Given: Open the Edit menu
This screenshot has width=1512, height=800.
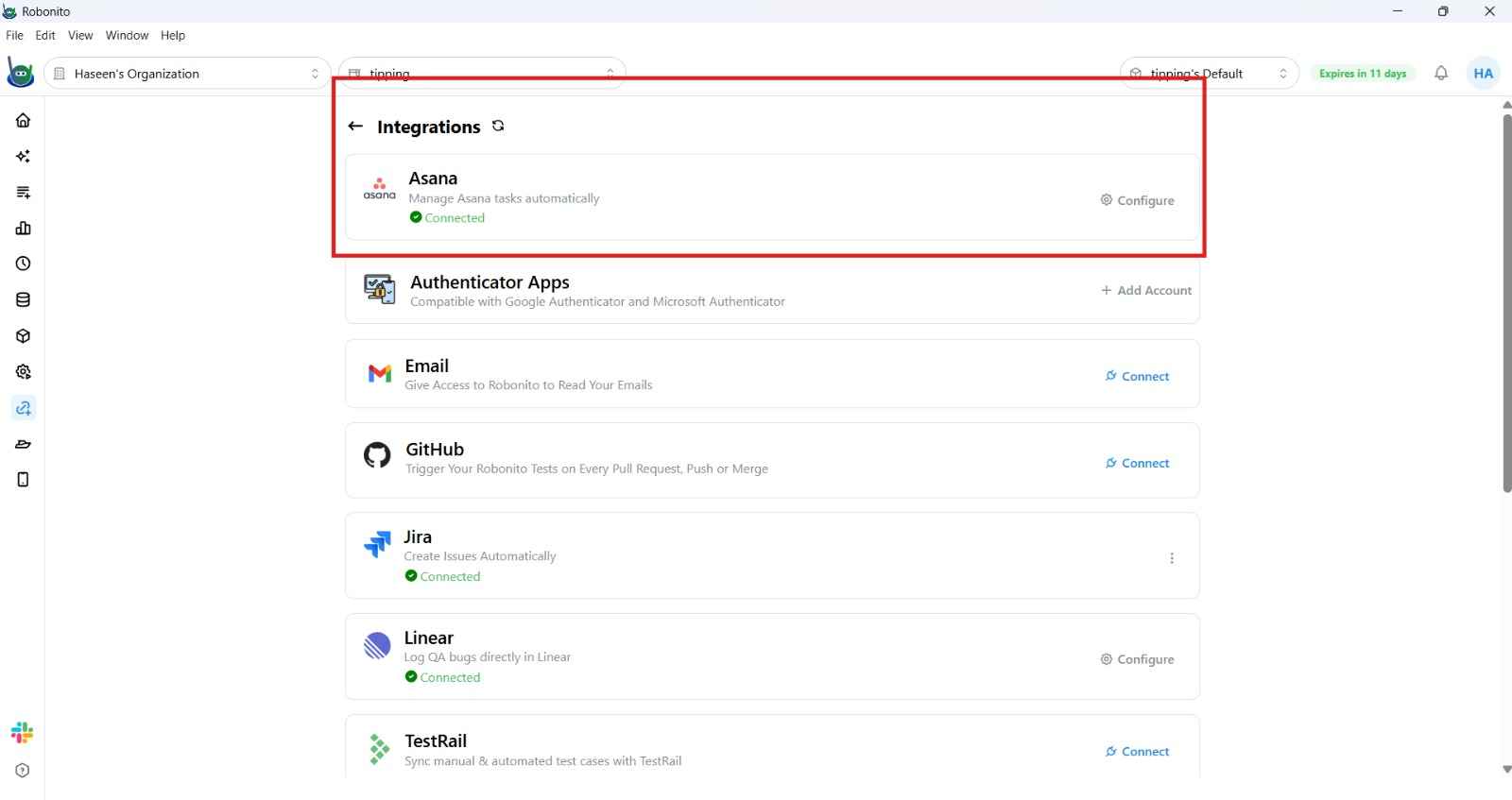Looking at the screenshot, I should point(45,35).
